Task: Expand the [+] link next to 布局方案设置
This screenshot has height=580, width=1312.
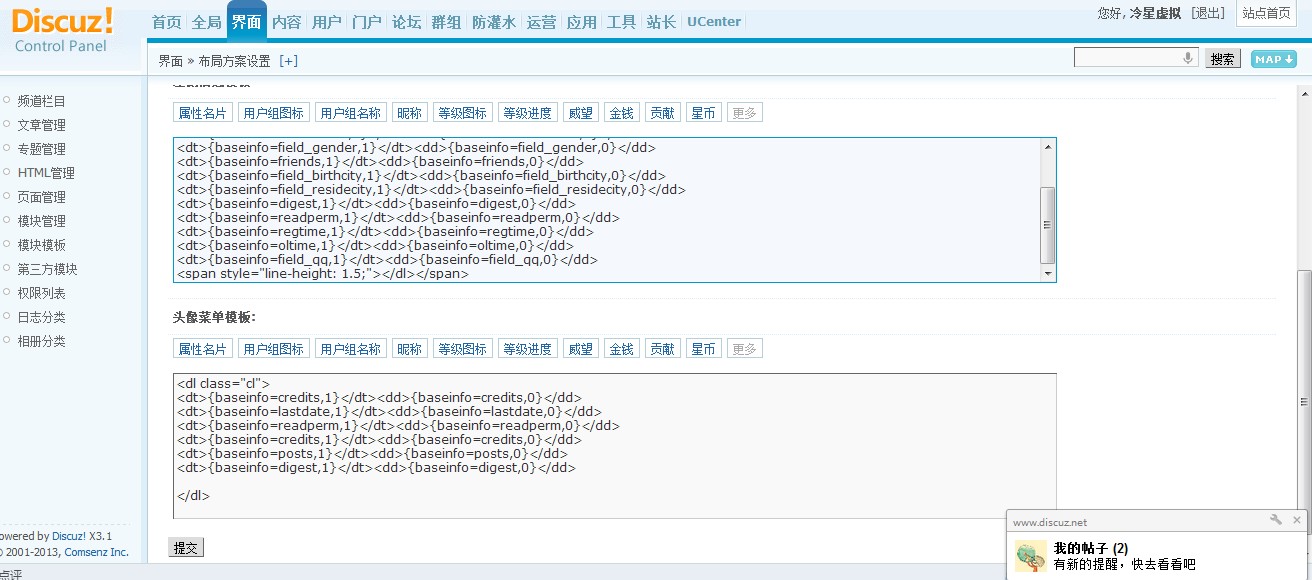Action: point(288,61)
